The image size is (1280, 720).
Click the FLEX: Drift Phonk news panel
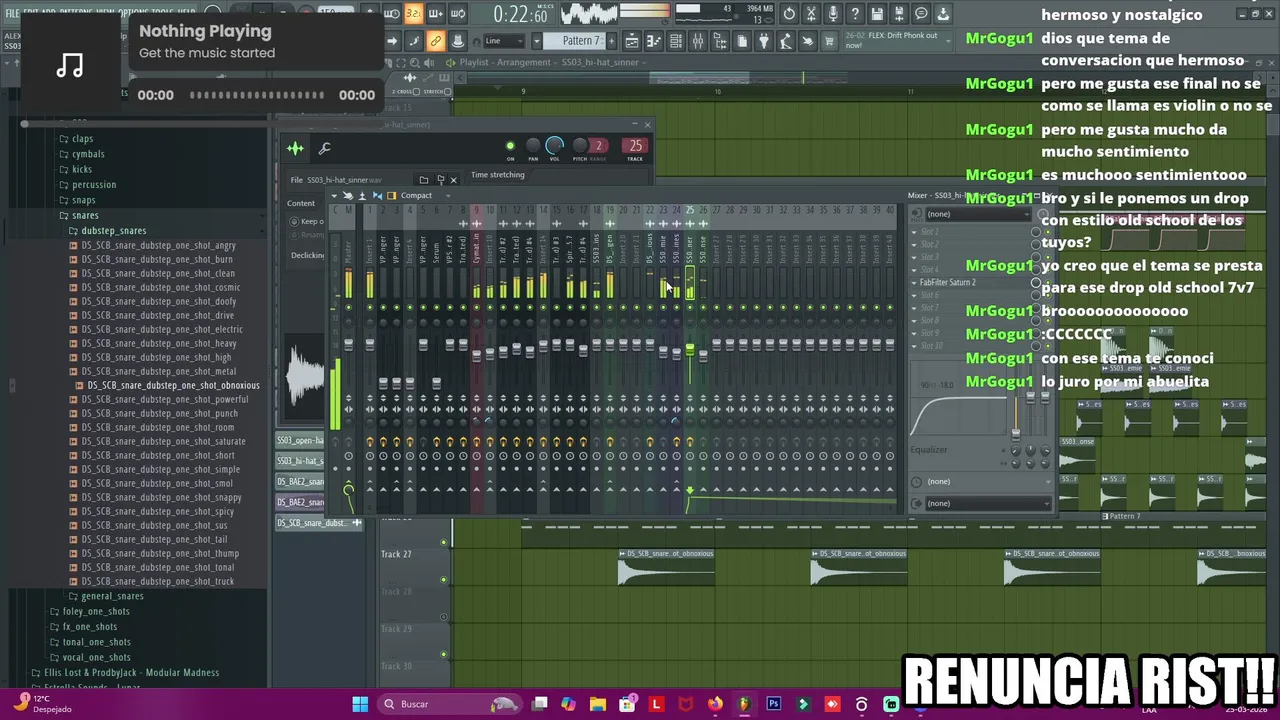pos(896,40)
